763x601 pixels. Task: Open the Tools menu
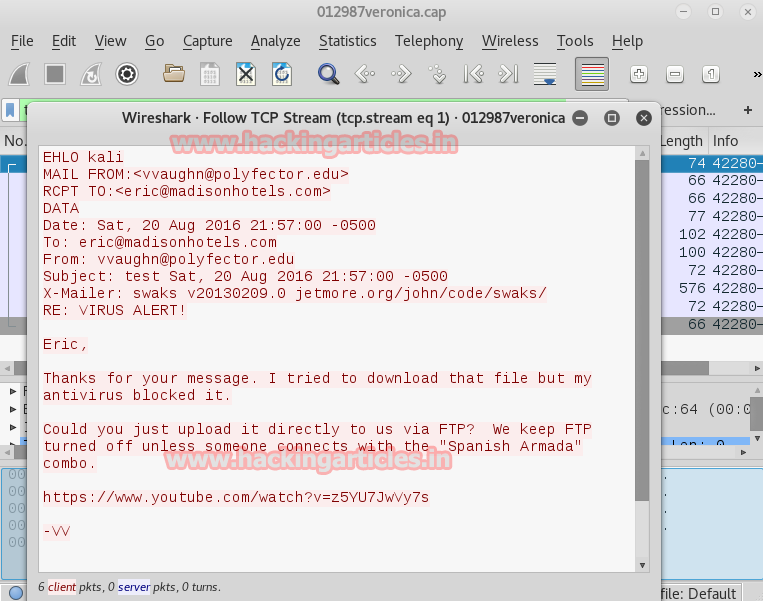click(x=575, y=41)
